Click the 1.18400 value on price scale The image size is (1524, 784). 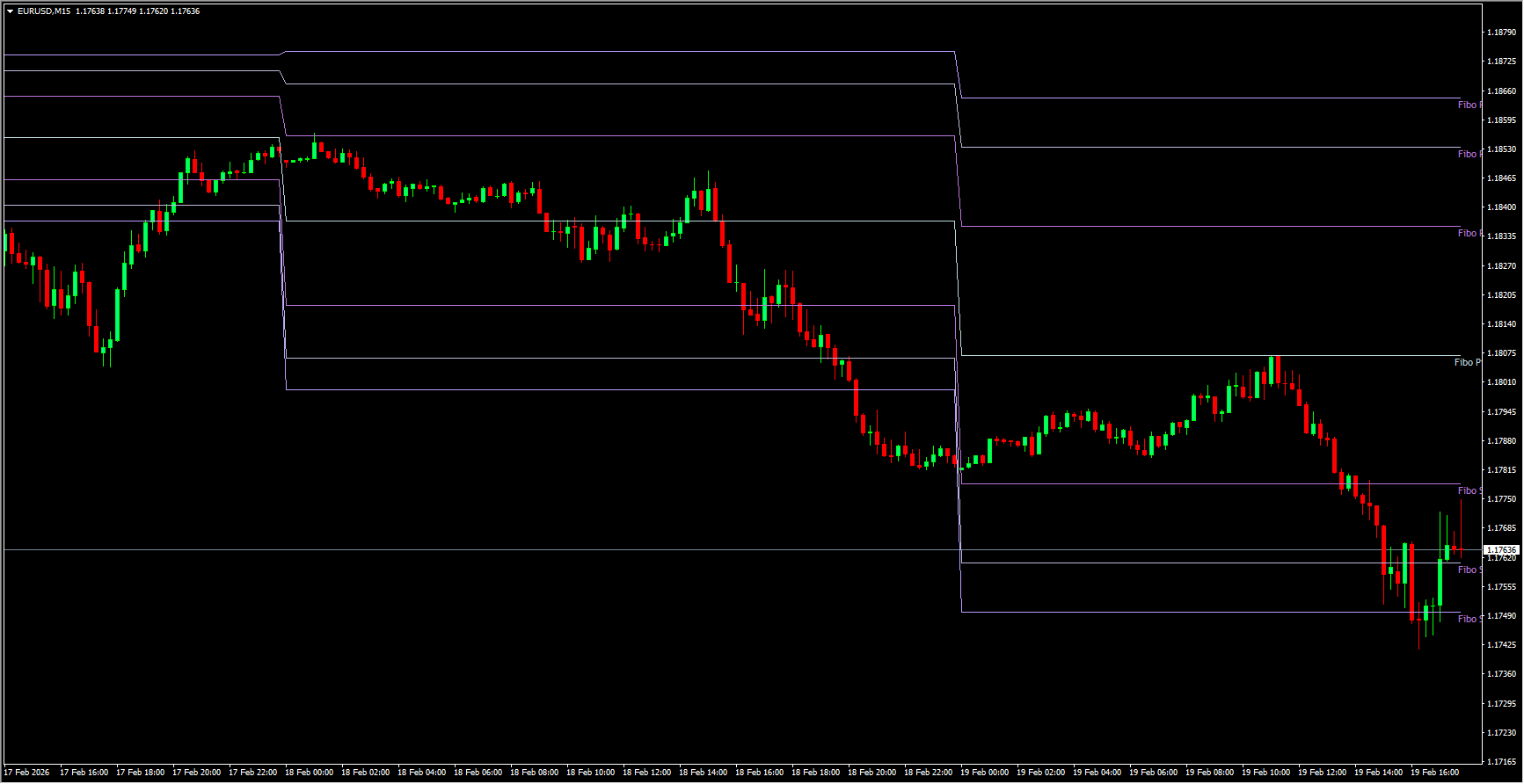(1501, 207)
